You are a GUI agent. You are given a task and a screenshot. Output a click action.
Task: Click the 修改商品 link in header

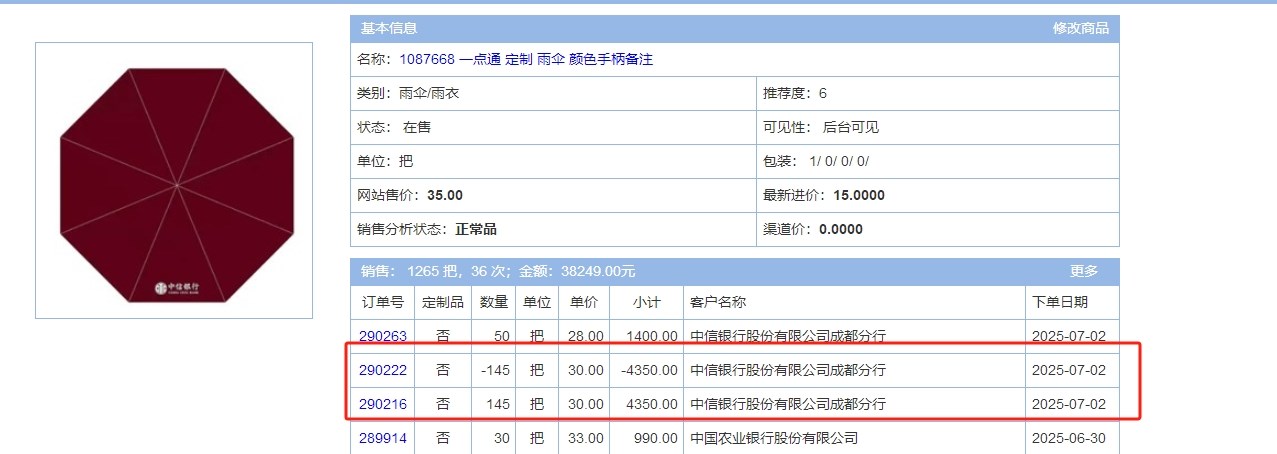pyautogui.click(x=1080, y=28)
